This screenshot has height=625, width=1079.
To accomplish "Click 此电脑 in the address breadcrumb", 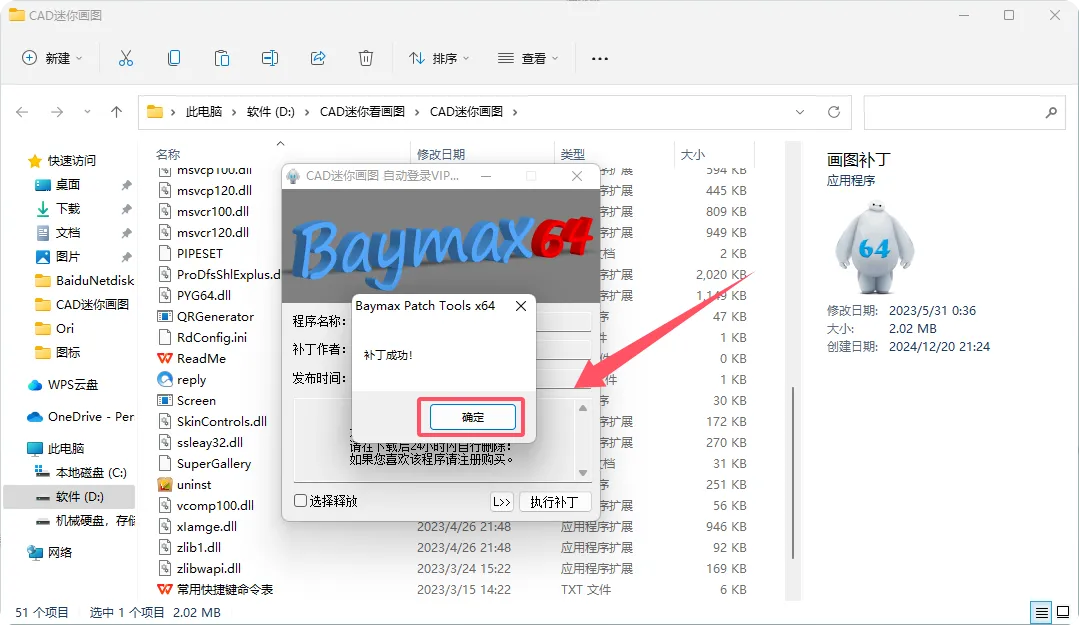I will [204, 112].
